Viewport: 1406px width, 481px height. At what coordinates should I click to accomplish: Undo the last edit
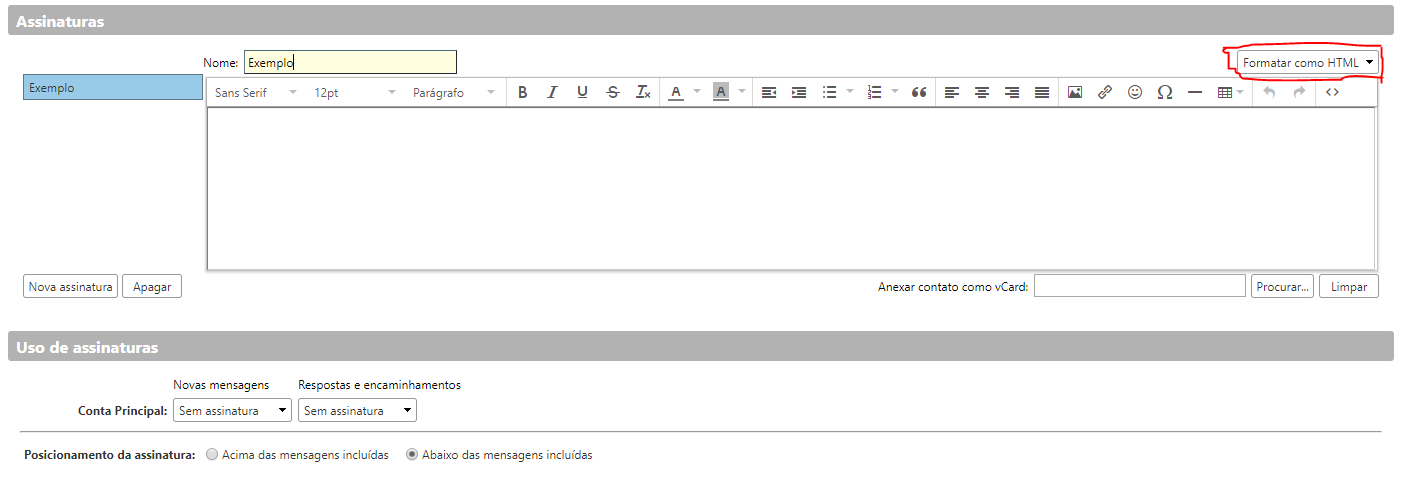click(x=1270, y=92)
